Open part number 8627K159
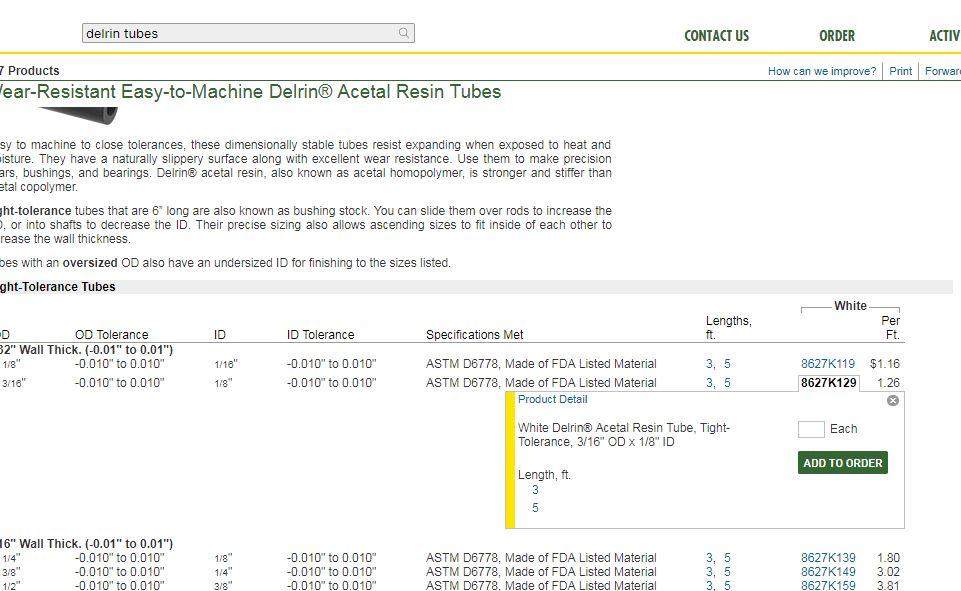This screenshot has width=961, height=591. click(828, 585)
